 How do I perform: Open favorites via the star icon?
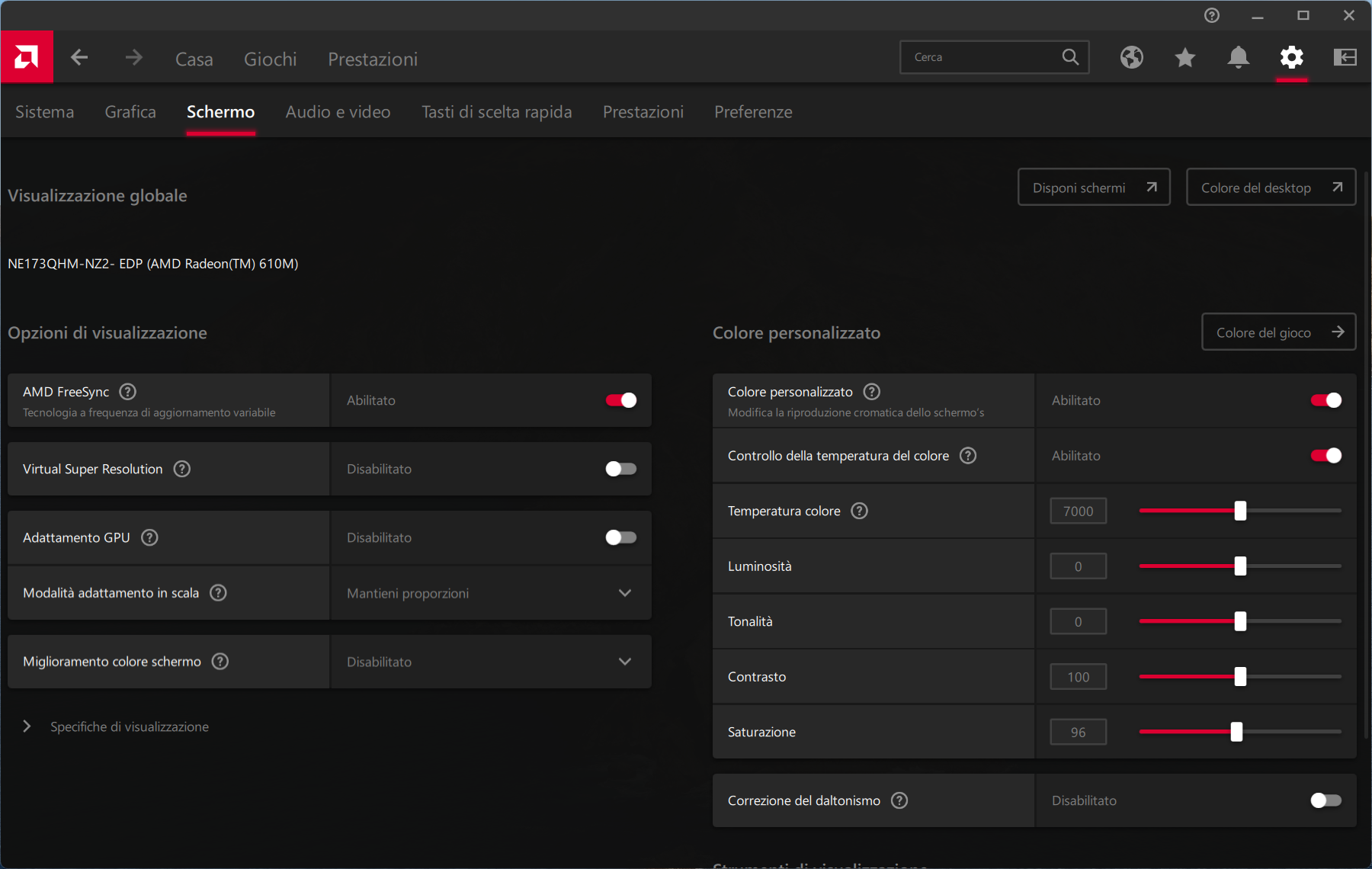click(1184, 57)
